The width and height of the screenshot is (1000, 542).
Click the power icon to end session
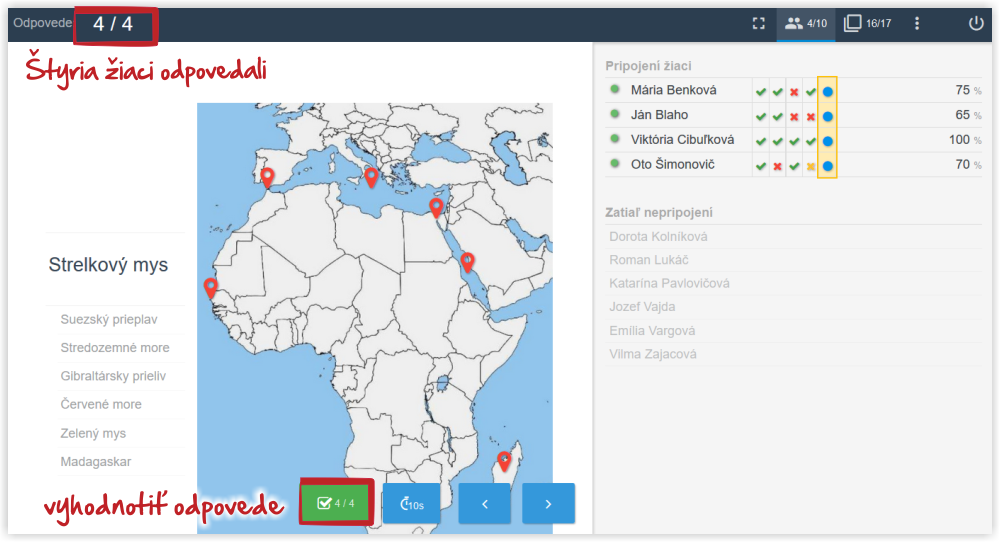pos(976,23)
